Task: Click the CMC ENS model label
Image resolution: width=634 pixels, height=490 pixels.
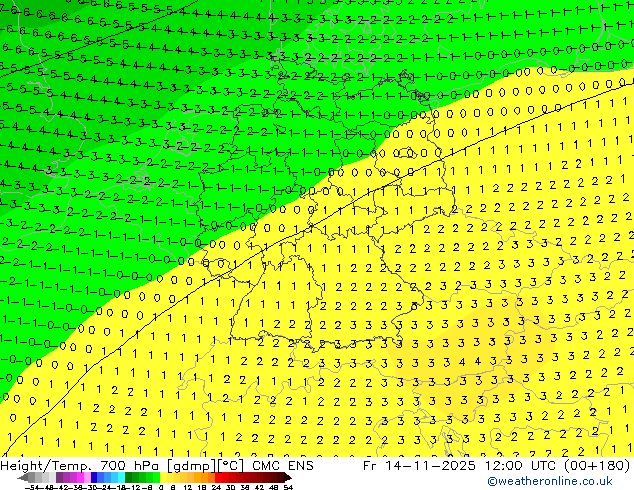Action: point(283,466)
